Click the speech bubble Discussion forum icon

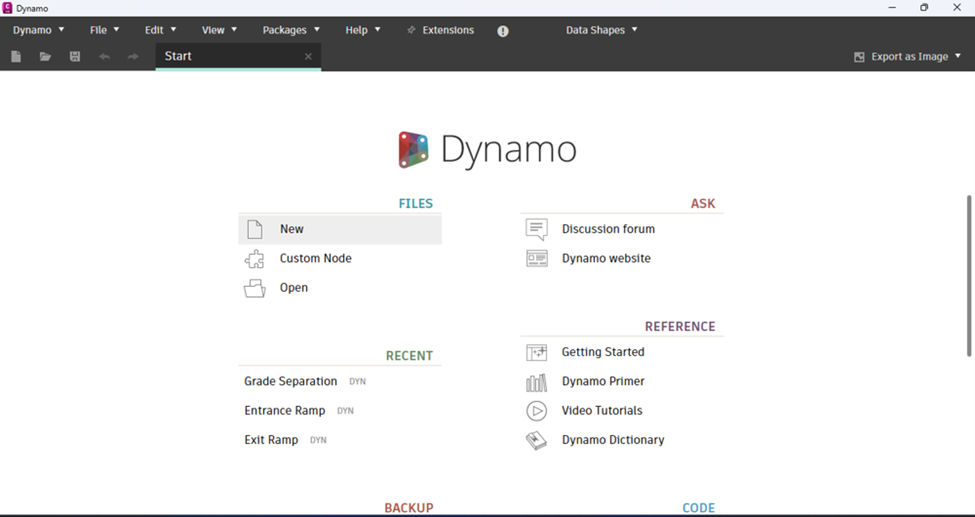point(537,229)
